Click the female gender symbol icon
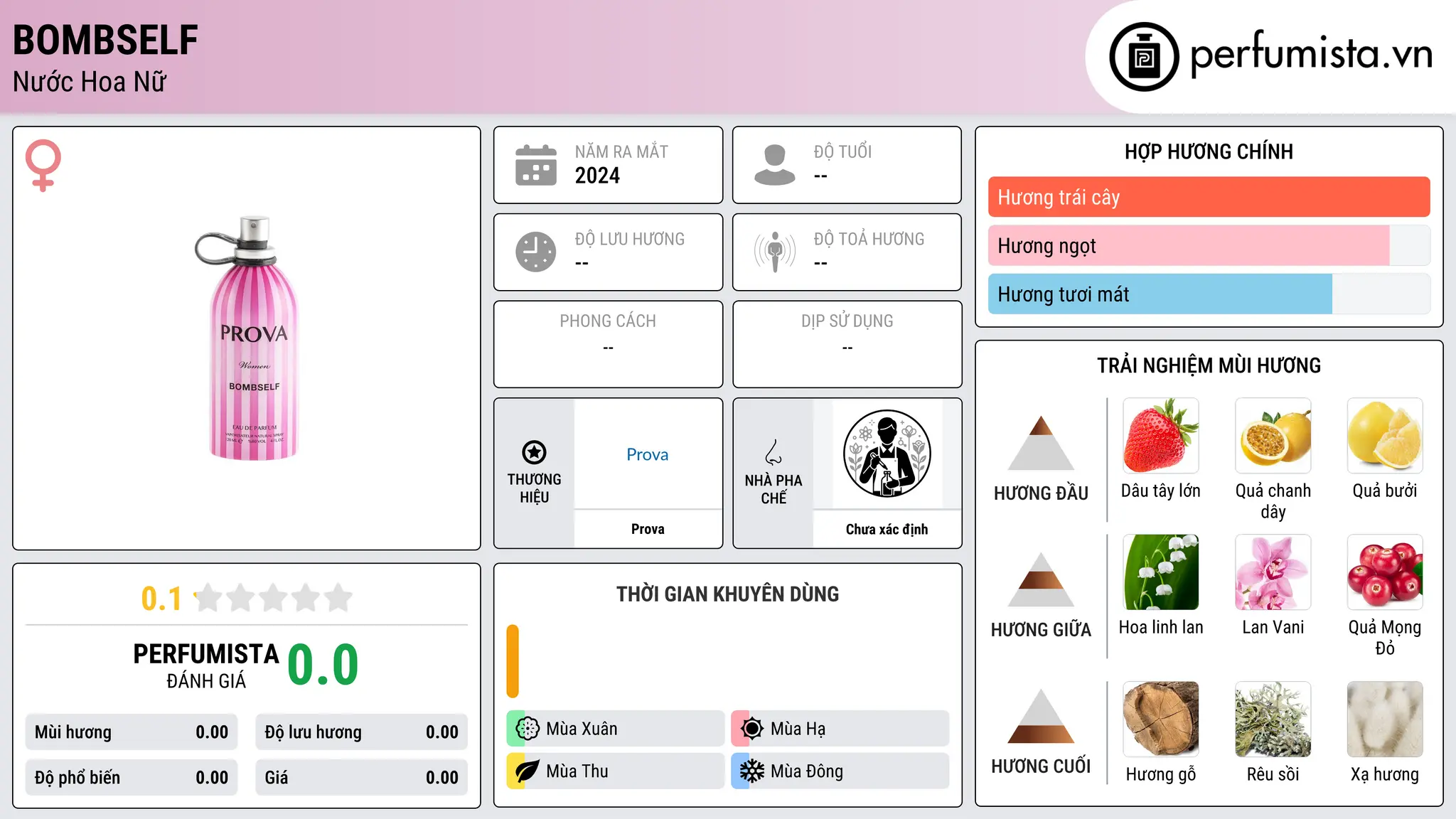Screen dimensions: 1456x819 (x=43, y=166)
